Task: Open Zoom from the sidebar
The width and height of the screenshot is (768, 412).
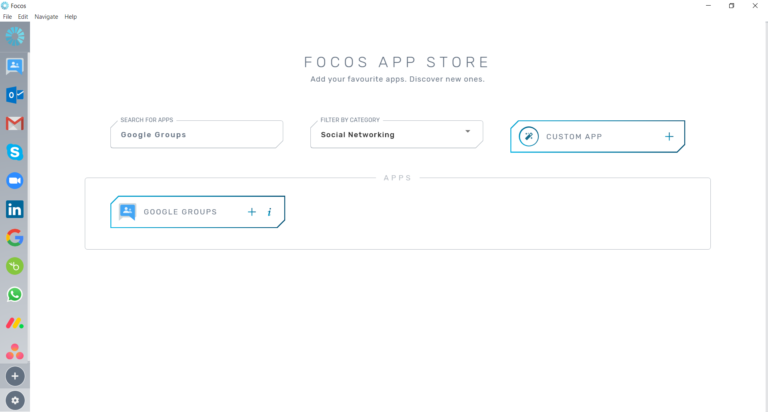Action: 15,181
